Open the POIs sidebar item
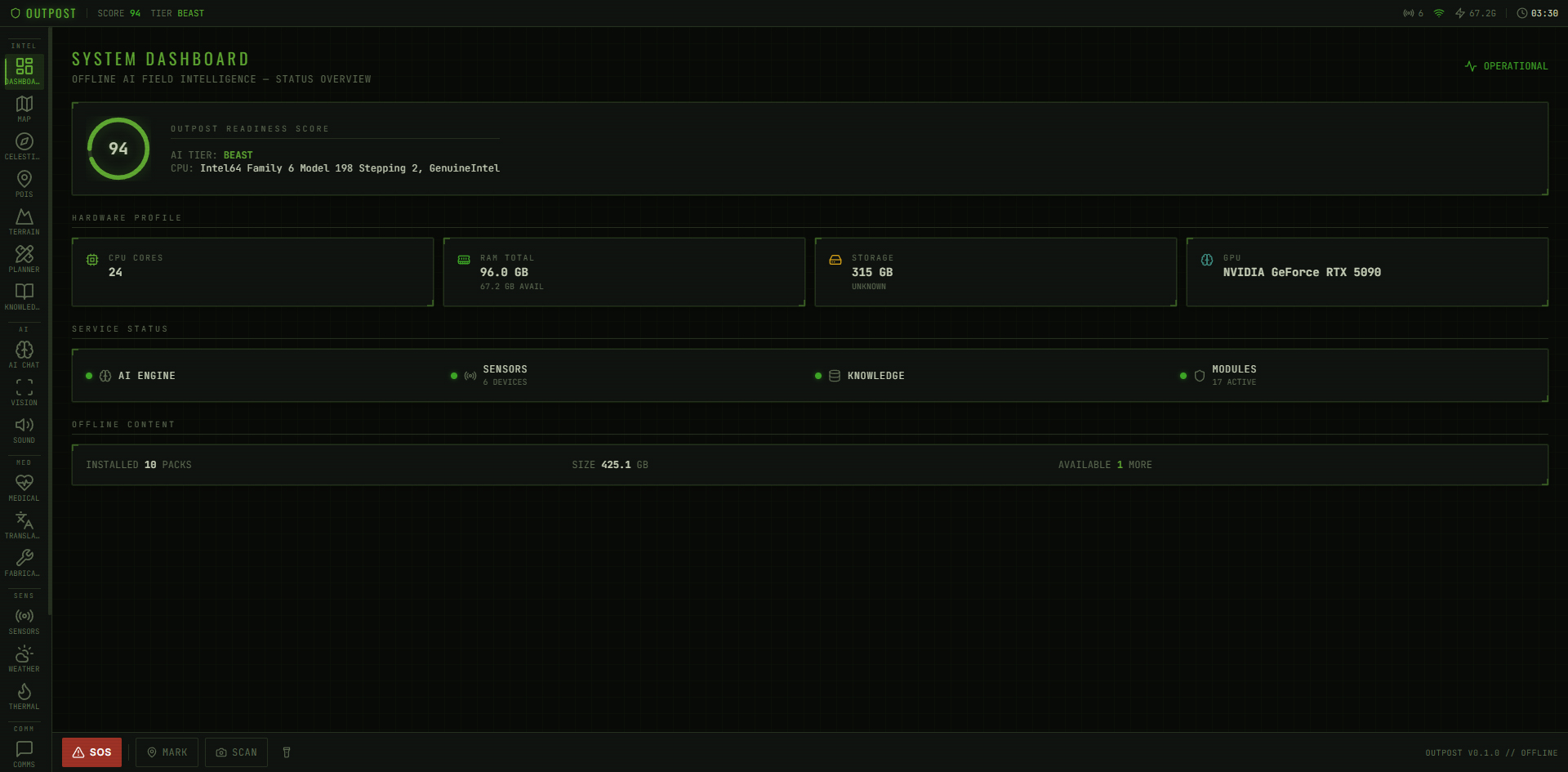Screen dimensions: 1568x772 pyautogui.click(x=24, y=184)
